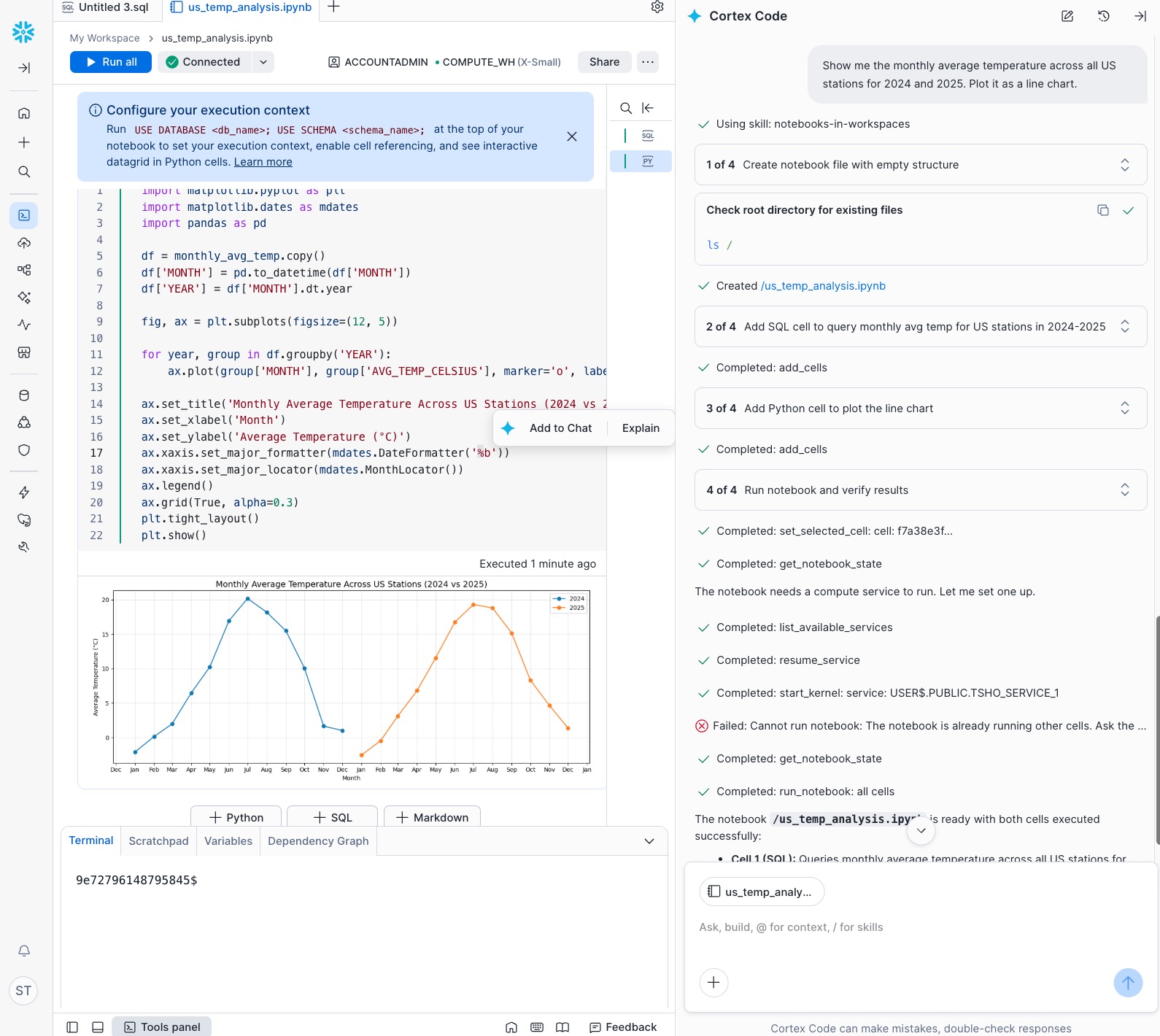The height and width of the screenshot is (1036, 1160).
Task: Expand step 1 of 4 Create notebook
Action: [1124, 165]
